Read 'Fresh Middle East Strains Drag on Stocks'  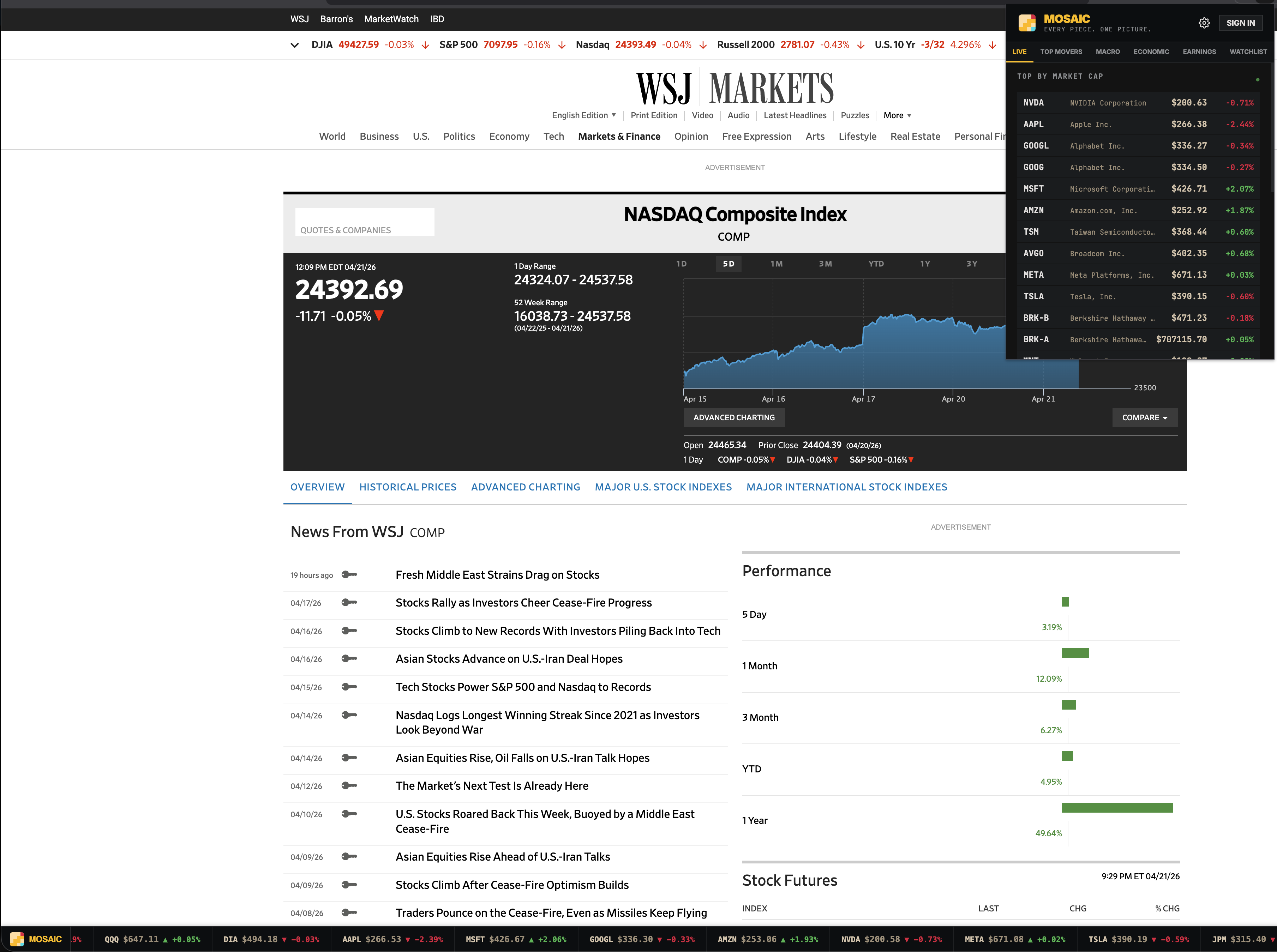coord(497,574)
